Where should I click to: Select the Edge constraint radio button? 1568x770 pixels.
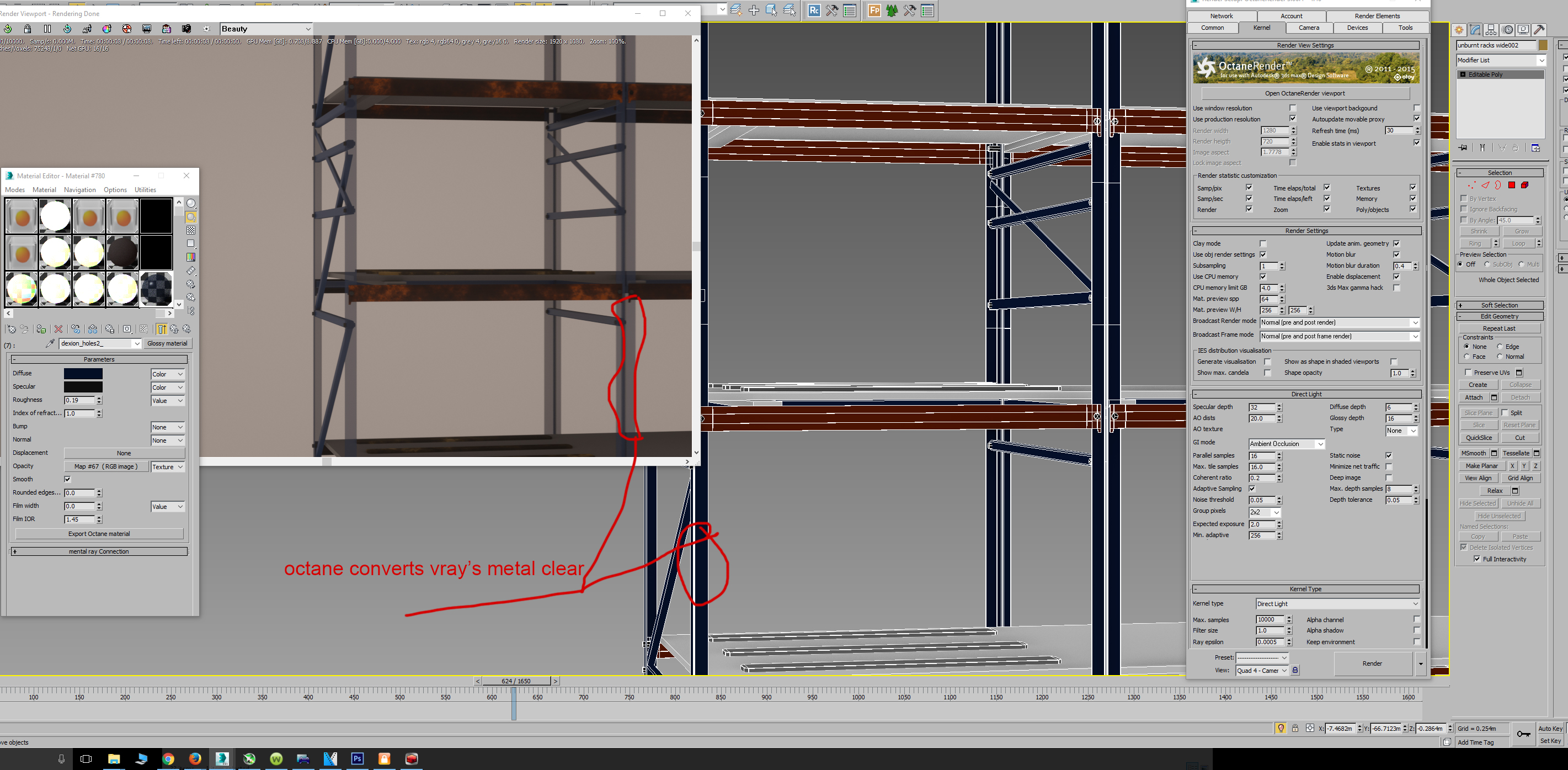1501,347
